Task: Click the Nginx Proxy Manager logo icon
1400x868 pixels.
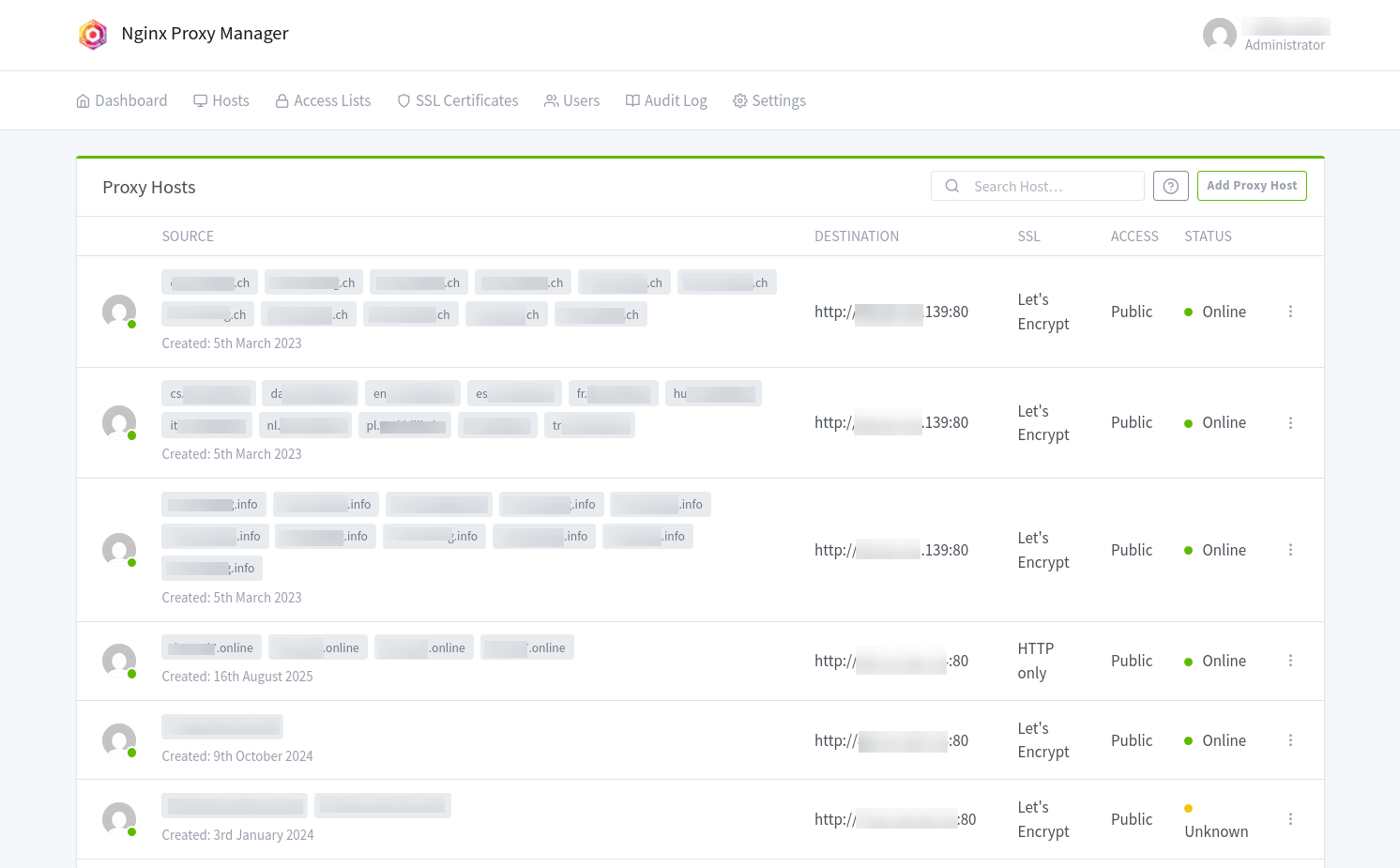Action: point(93,35)
